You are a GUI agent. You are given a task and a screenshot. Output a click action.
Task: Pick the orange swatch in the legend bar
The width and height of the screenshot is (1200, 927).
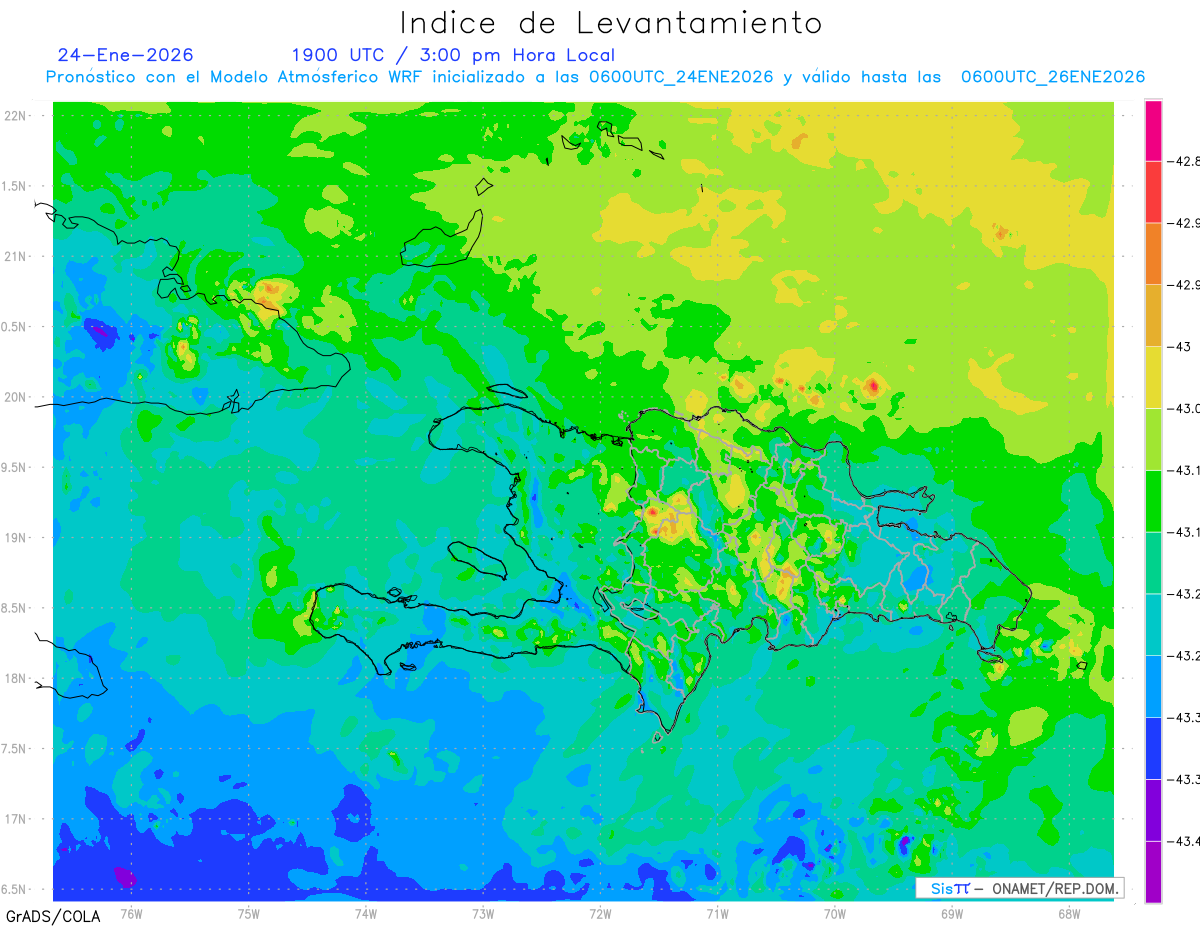point(1153,253)
